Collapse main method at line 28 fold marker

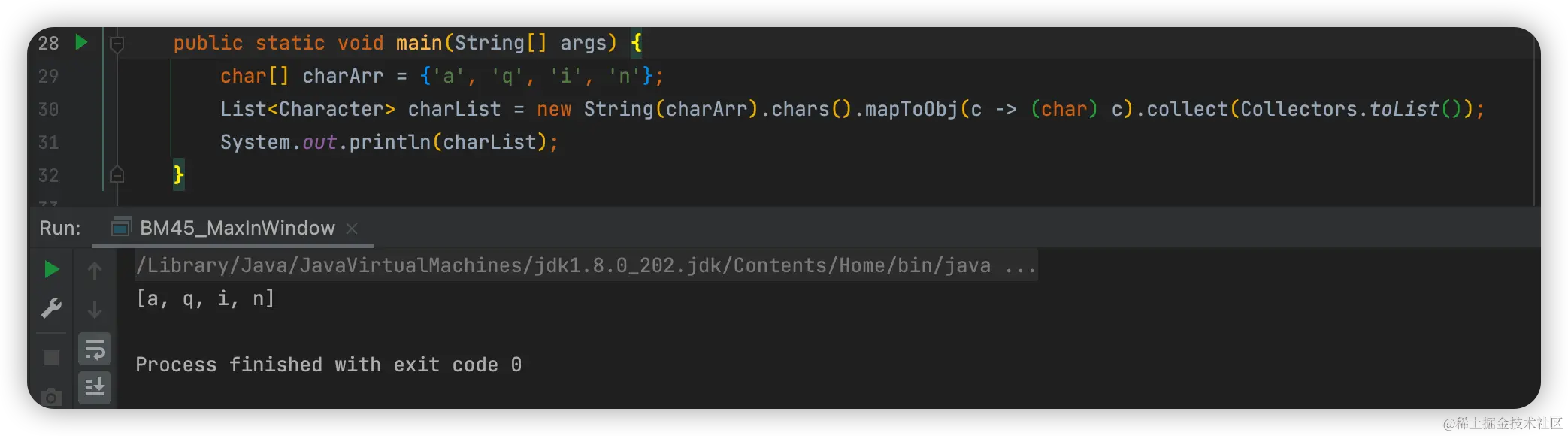(x=117, y=44)
